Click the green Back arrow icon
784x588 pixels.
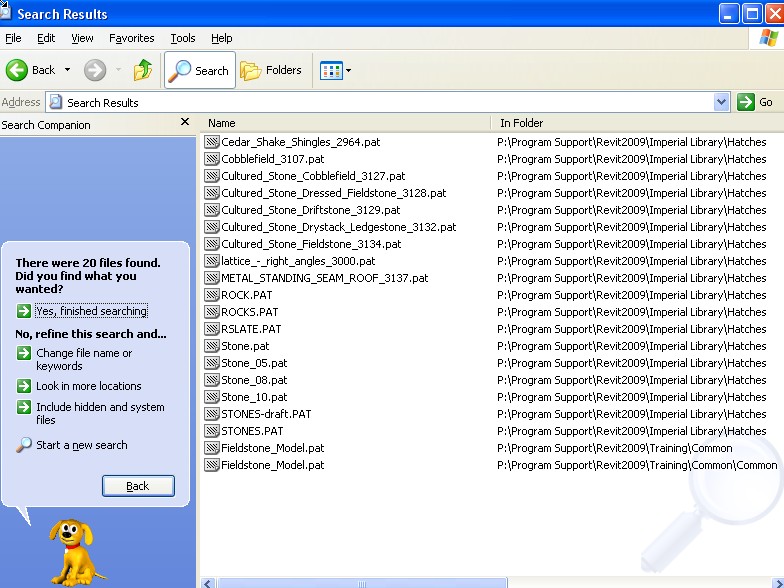[16, 70]
